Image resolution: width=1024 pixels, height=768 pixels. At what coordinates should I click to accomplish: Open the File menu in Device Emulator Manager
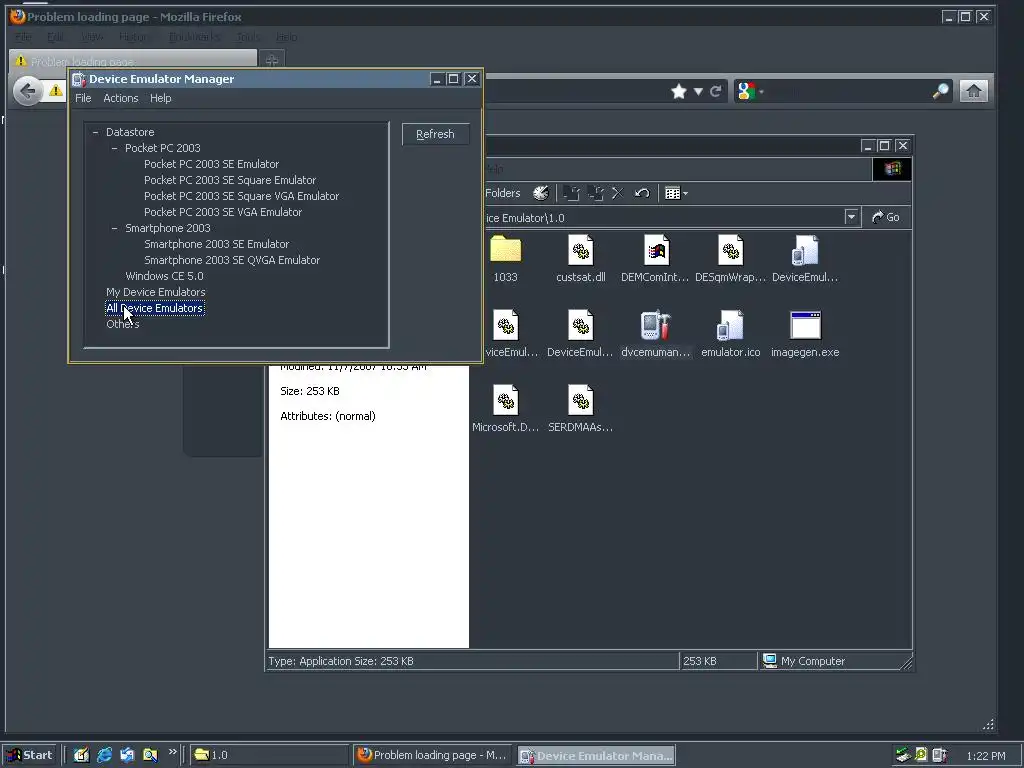coord(83,98)
